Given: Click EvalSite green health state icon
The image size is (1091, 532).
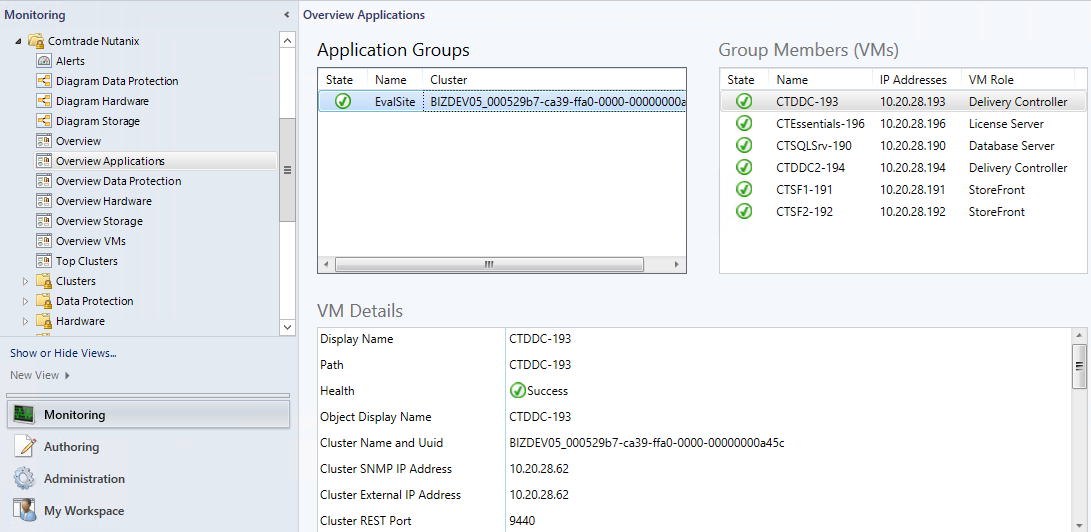Looking at the screenshot, I should 343,102.
